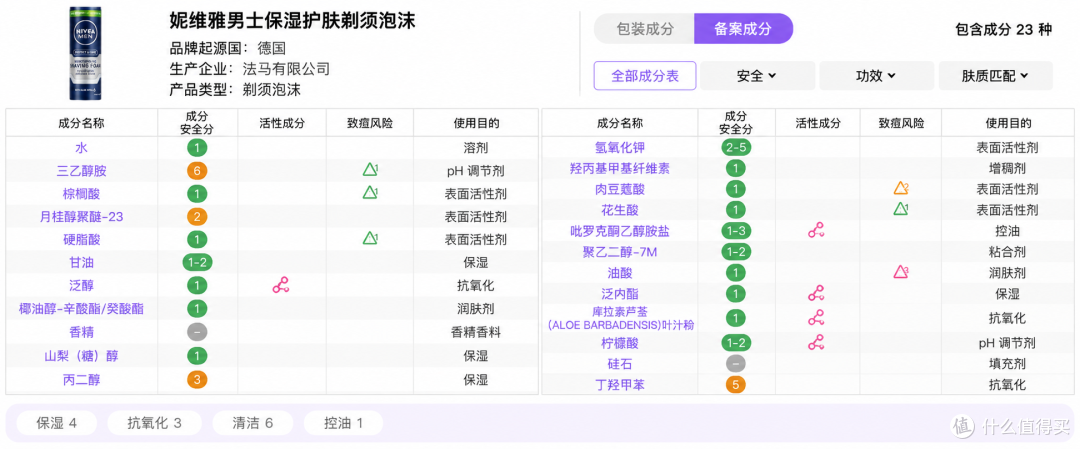
Task: Click the acne risk triangle for 三乙醇胺
Action: (371, 170)
